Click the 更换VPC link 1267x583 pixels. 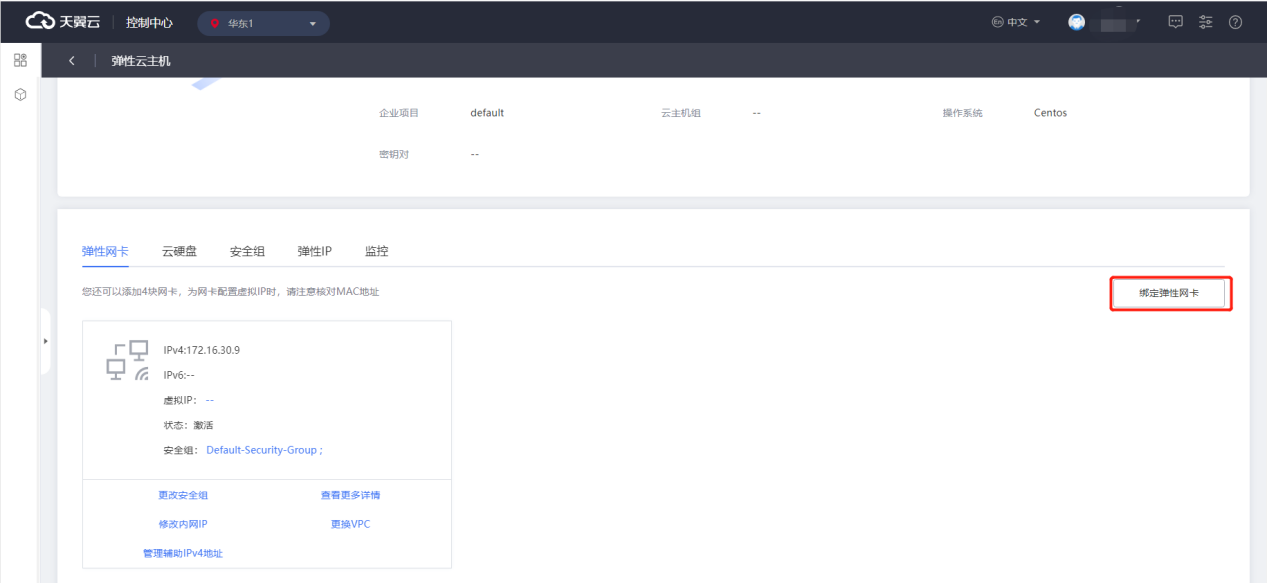pyautogui.click(x=350, y=524)
